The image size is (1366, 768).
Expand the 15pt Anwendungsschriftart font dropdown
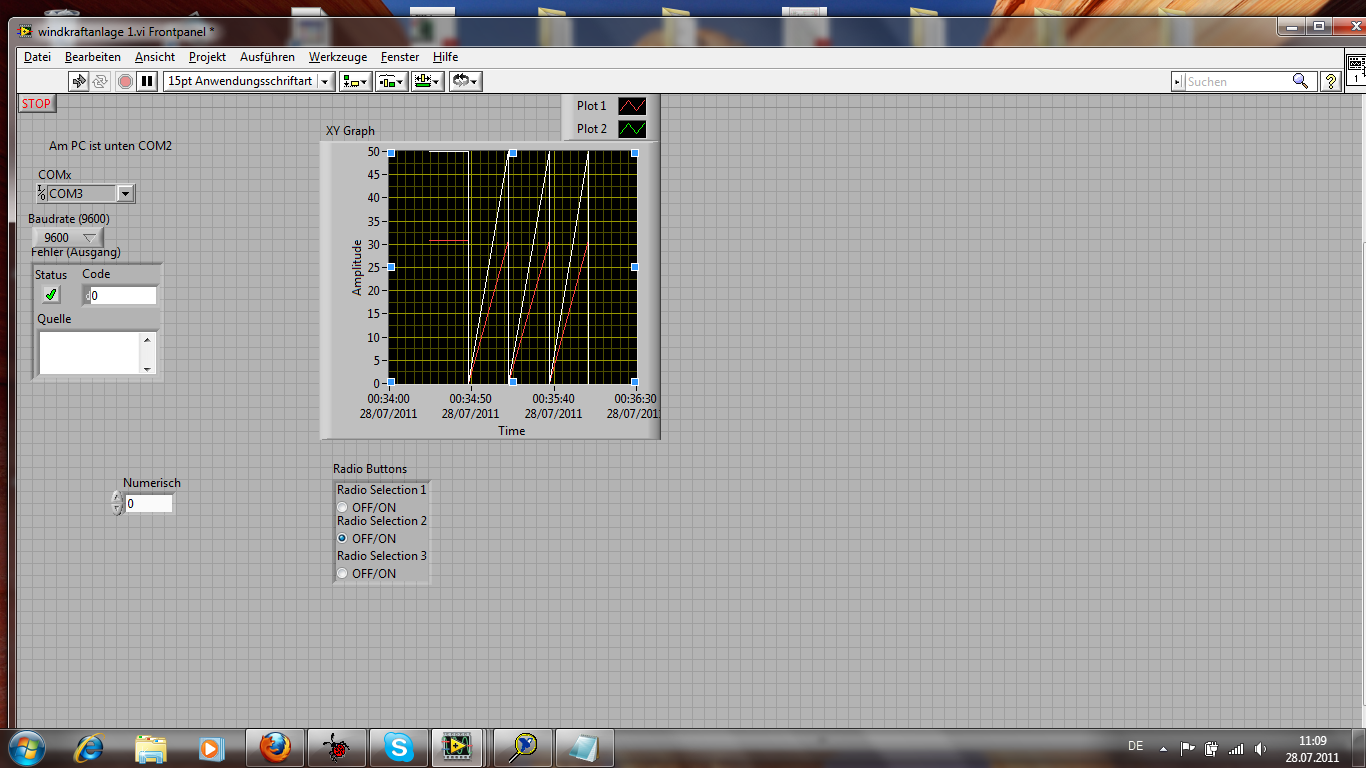[325, 81]
